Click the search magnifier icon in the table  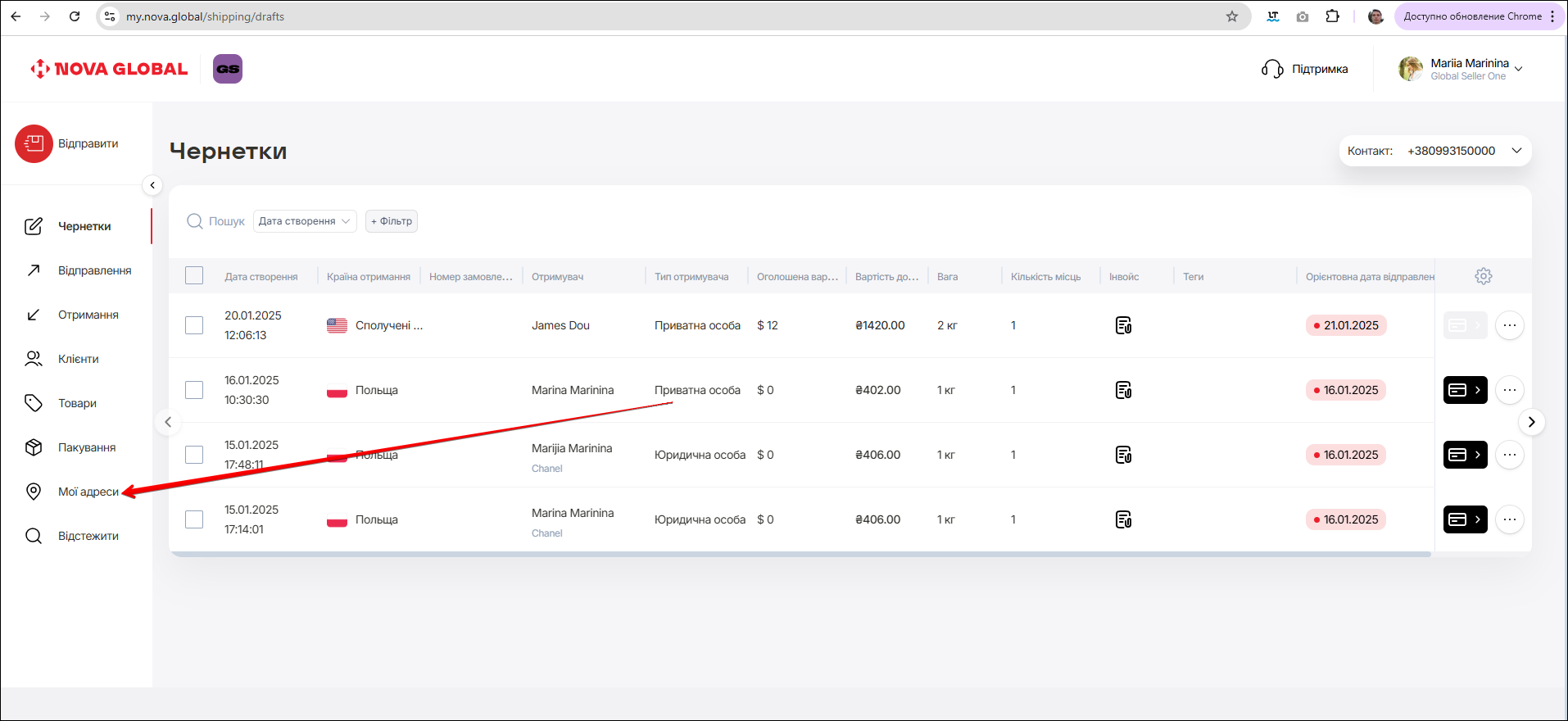[195, 221]
